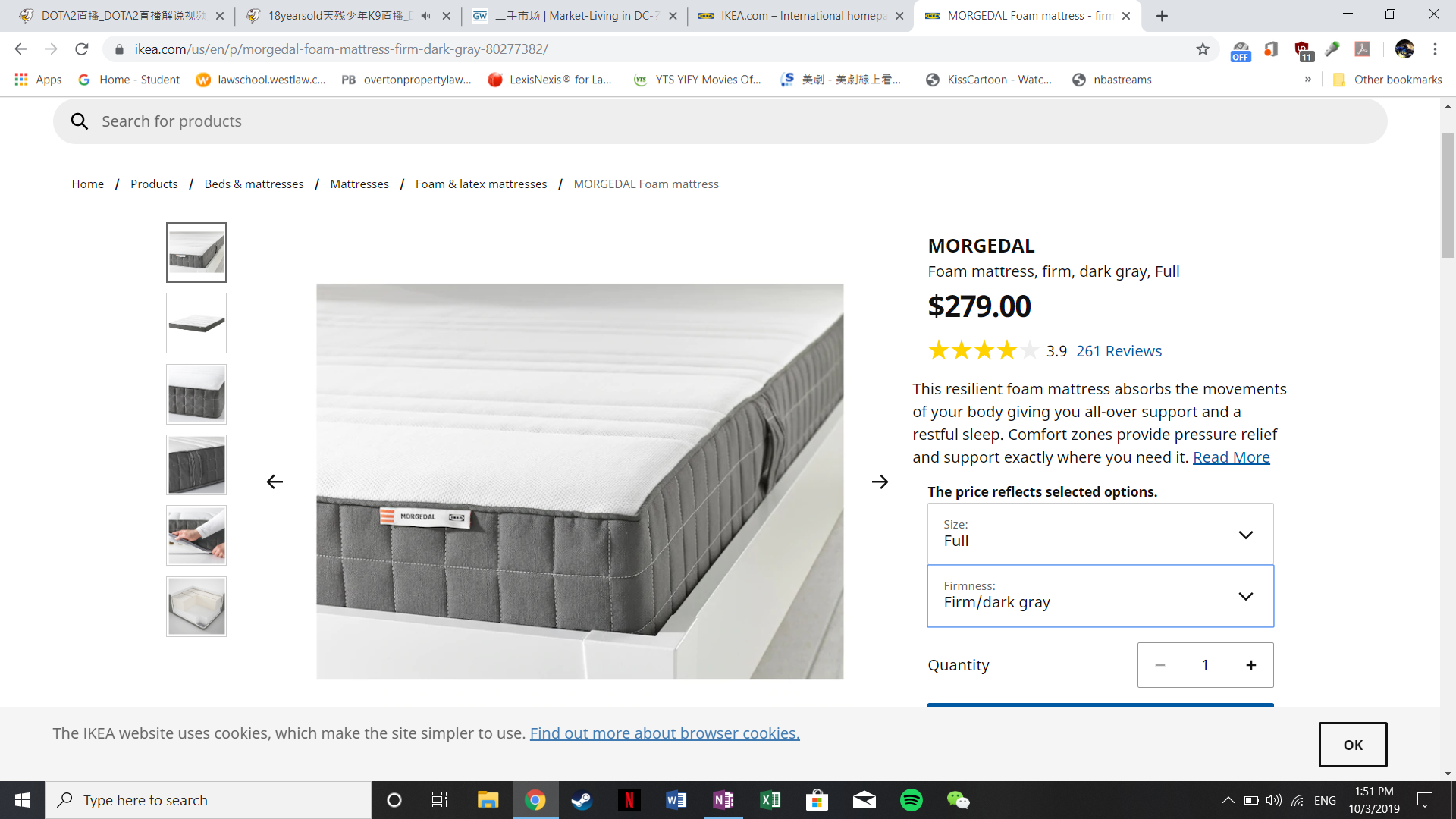This screenshot has height=819, width=1456.
Task: Click OK on cookie banner
Action: coord(1352,745)
